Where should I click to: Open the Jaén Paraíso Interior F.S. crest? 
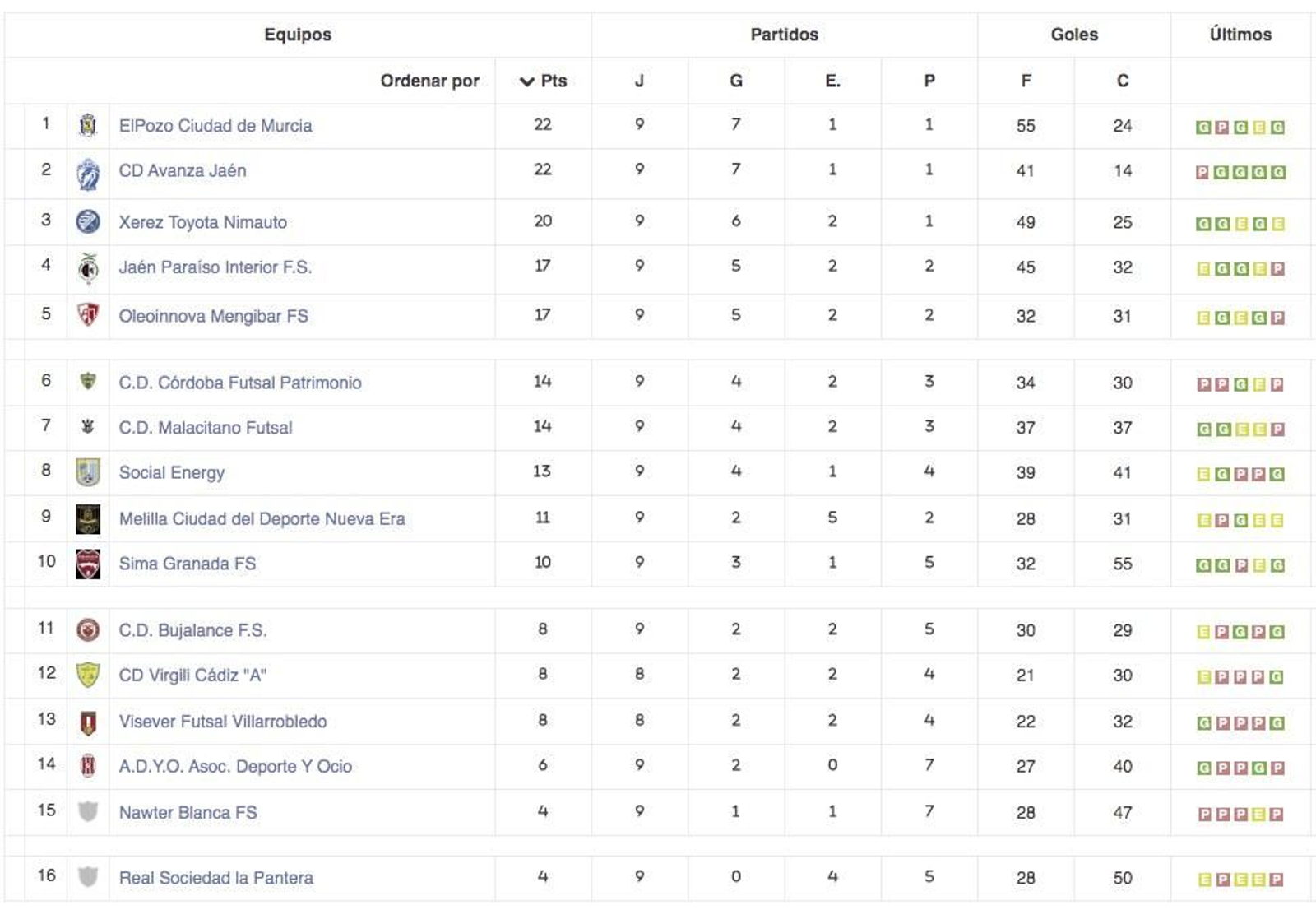point(87,267)
